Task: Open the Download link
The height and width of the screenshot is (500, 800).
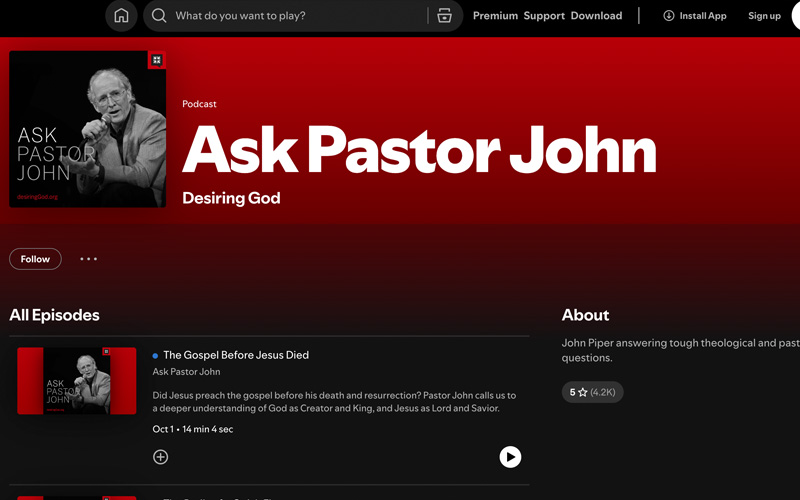Action: pos(596,16)
